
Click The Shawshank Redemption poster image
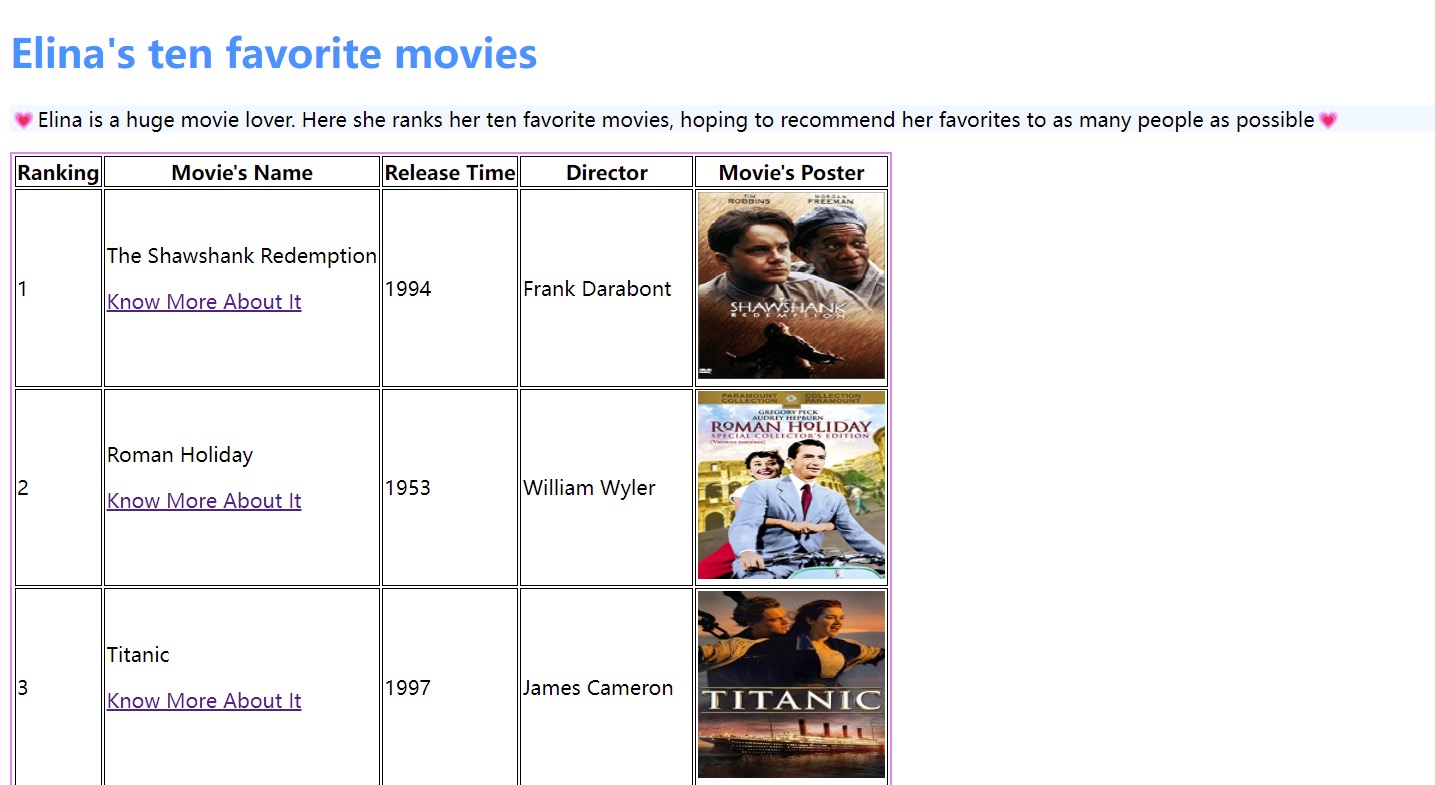pyautogui.click(x=791, y=286)
